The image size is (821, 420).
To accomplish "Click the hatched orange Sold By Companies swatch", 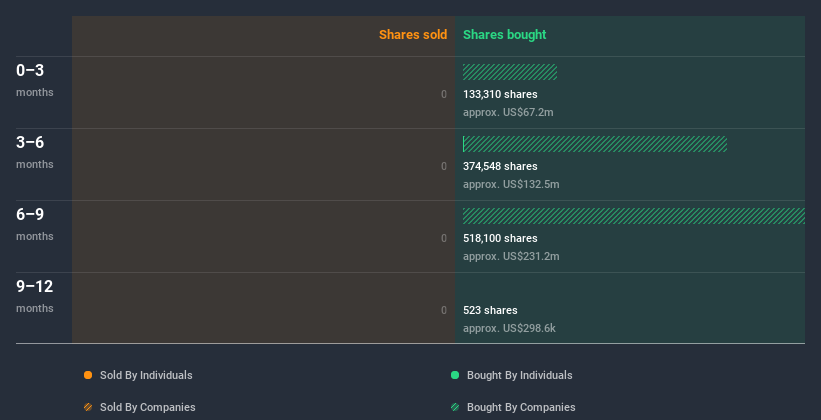I will [x=88, y=407].
